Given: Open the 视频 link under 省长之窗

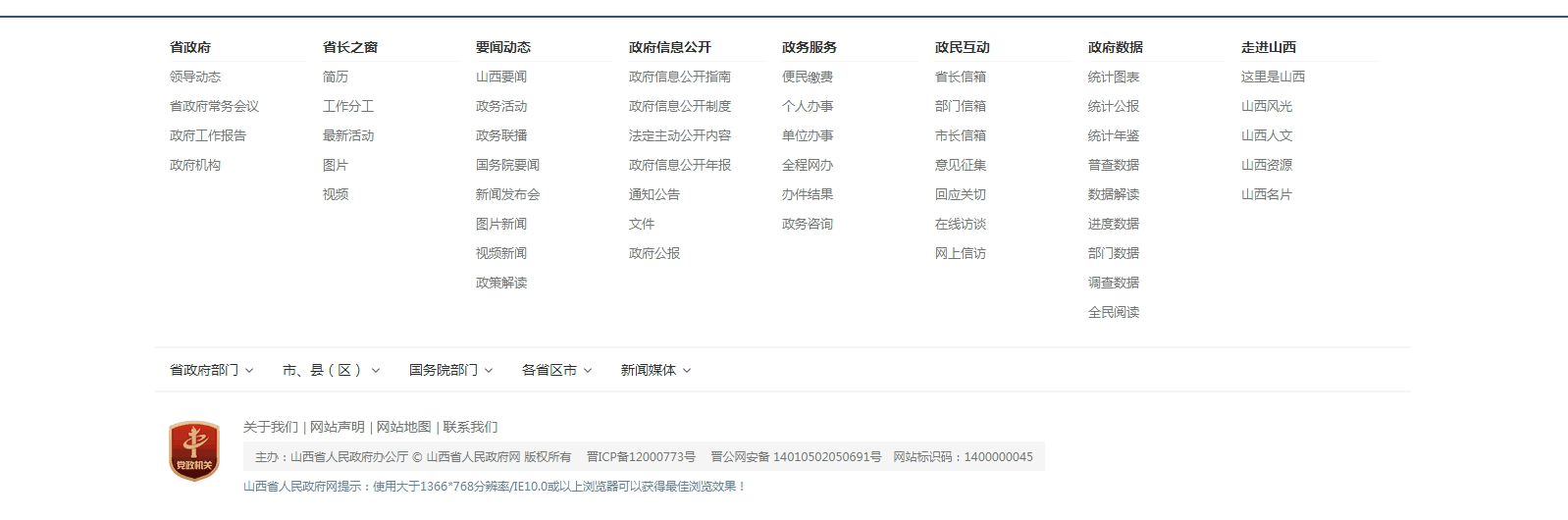Looking at the screenshot, I should (336, 194).
